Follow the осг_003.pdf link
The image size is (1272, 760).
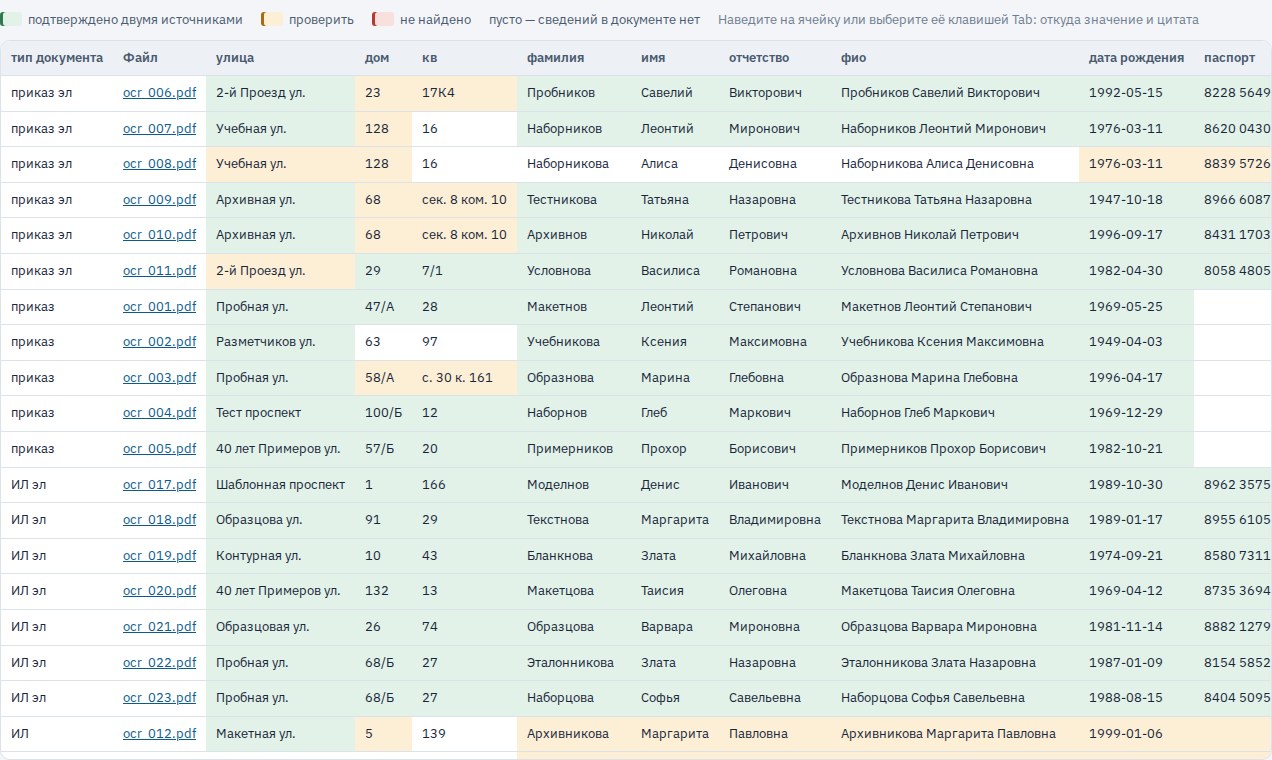(x=160, y=378)
